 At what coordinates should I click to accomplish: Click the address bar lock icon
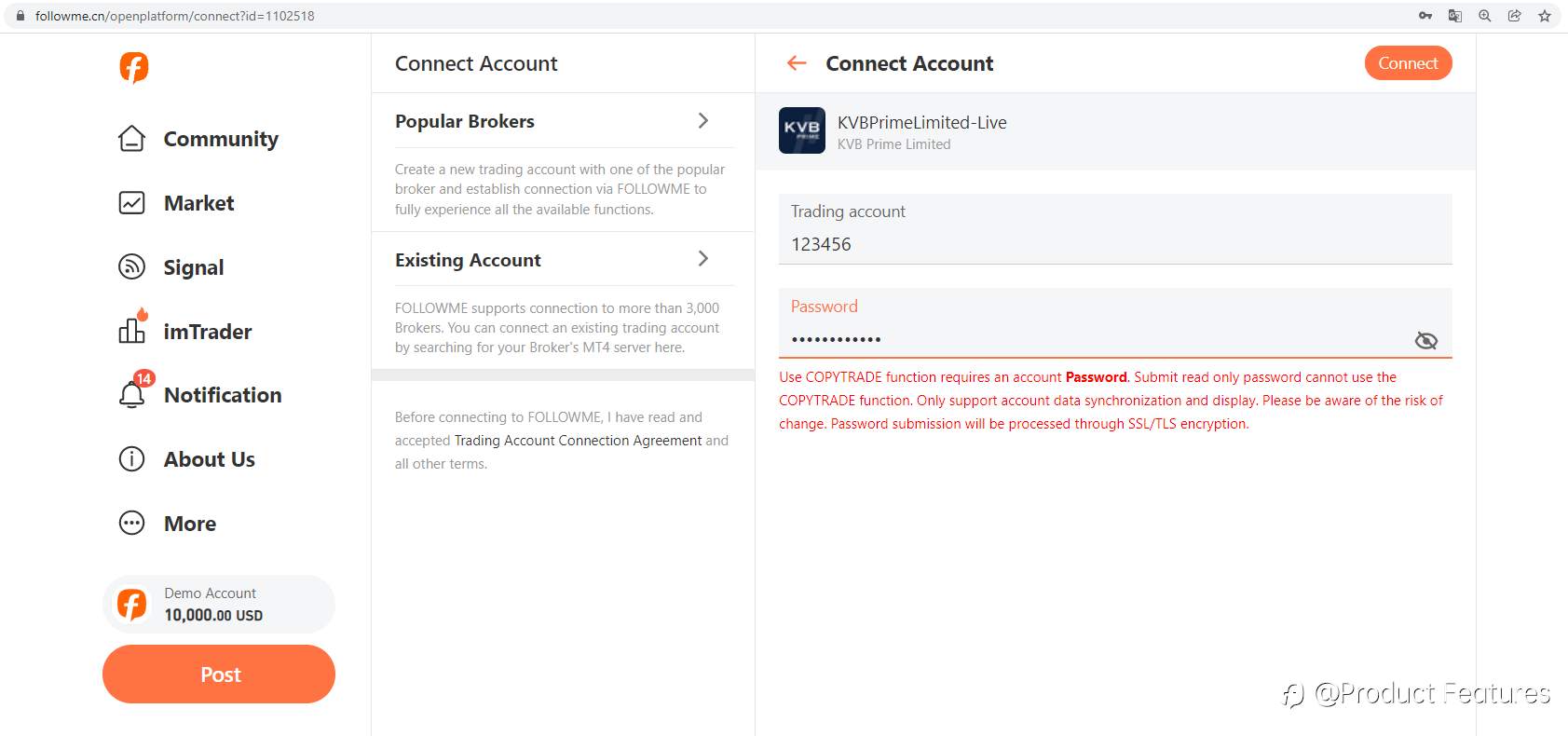(20, 16)
